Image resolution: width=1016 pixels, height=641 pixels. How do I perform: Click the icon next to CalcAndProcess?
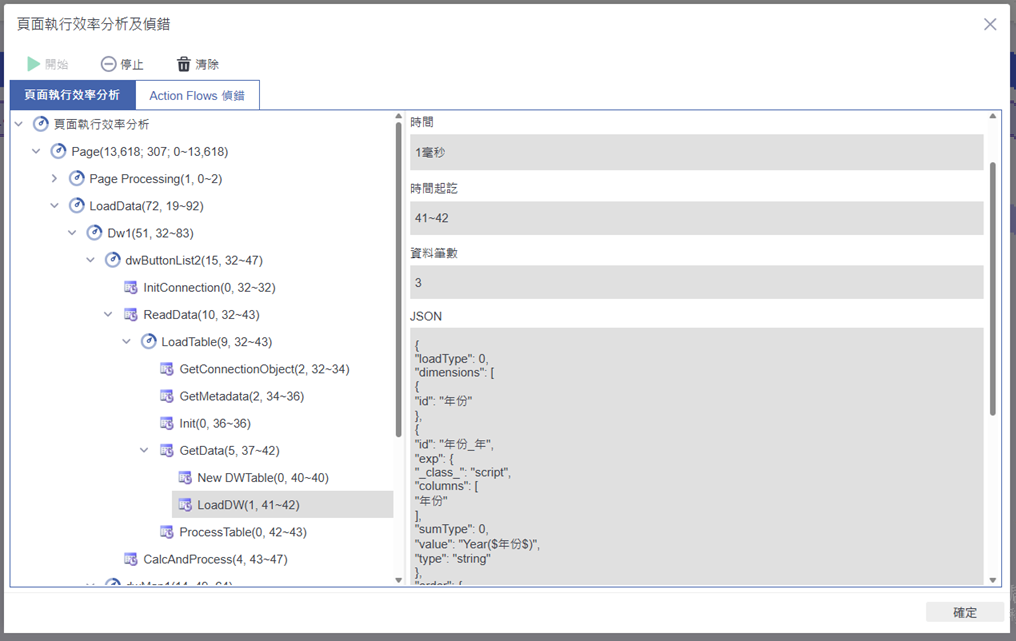click(131, 559)
